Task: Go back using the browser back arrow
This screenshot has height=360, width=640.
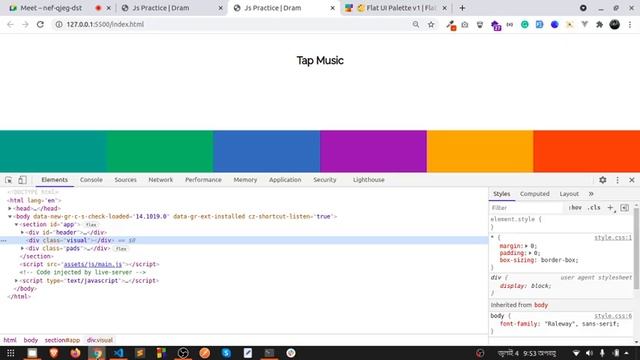Action: click(x=10, y=24)
